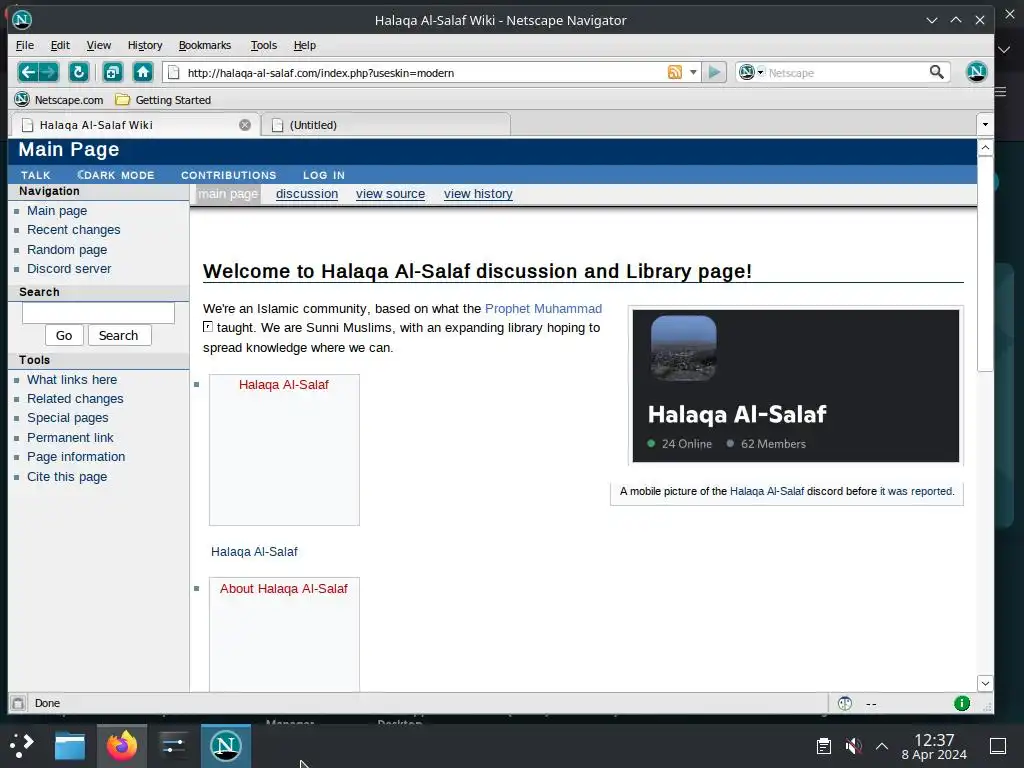Click the clock showing 12:37
1024x768 pixels.
(x=934, y=740)
